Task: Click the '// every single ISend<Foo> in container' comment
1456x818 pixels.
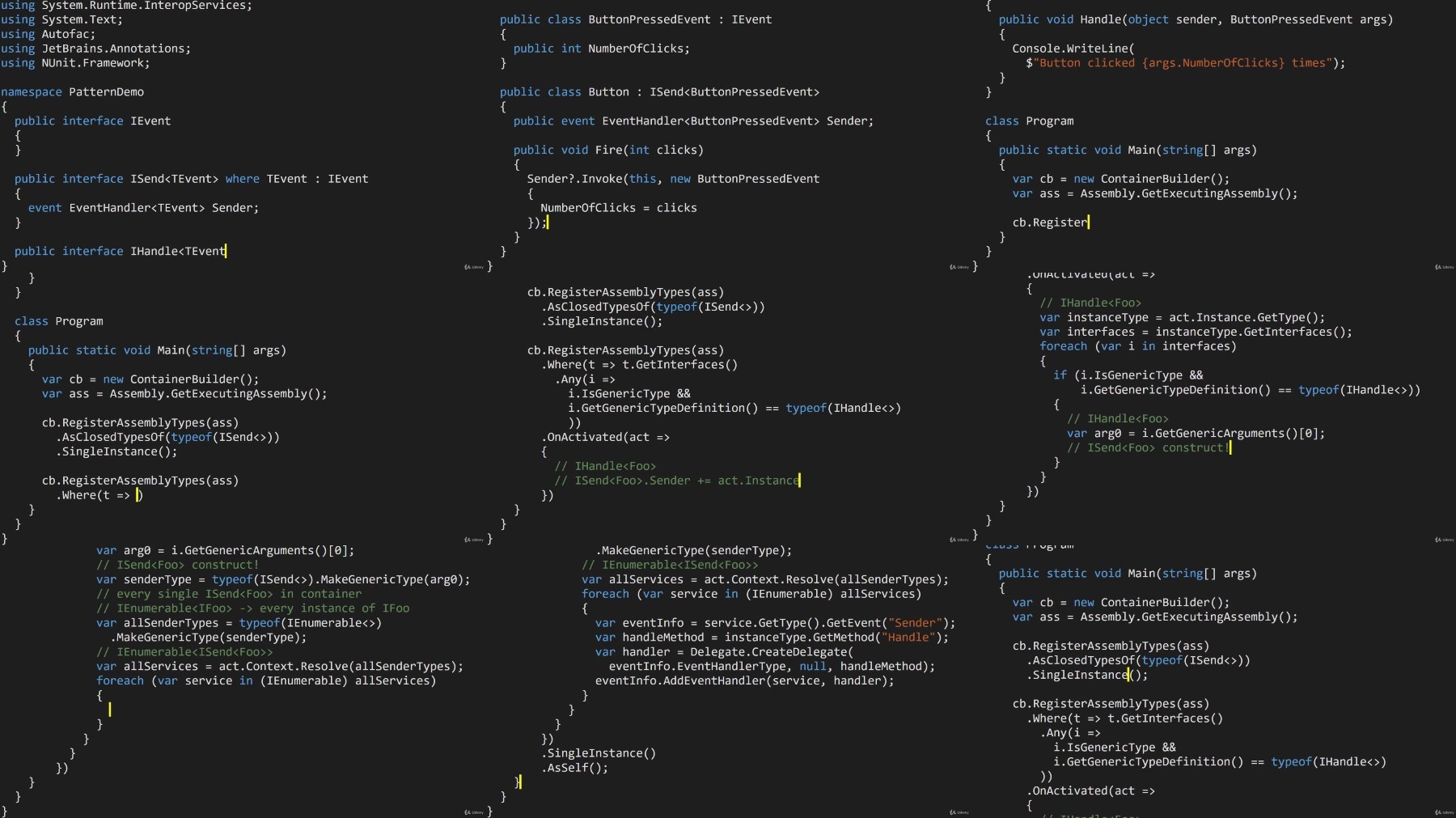Action: (x=229, y=594)
